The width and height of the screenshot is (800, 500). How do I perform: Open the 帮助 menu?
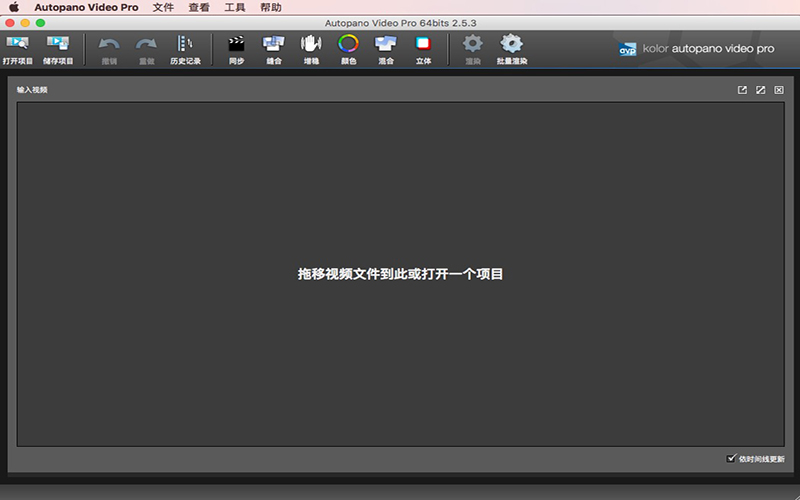270,7
